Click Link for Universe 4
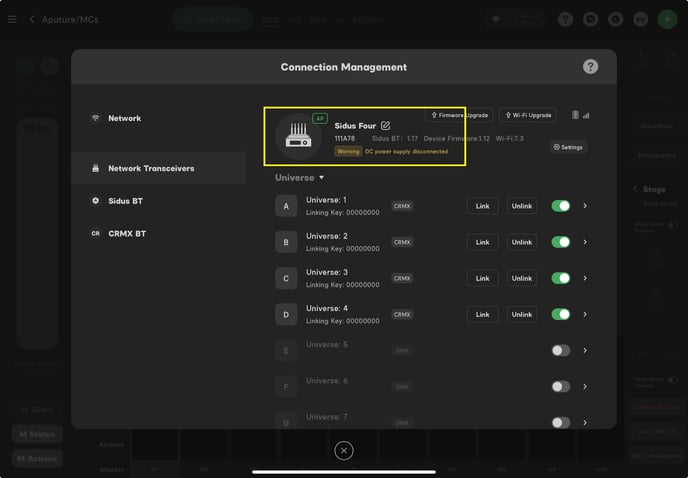 (482, 314)
